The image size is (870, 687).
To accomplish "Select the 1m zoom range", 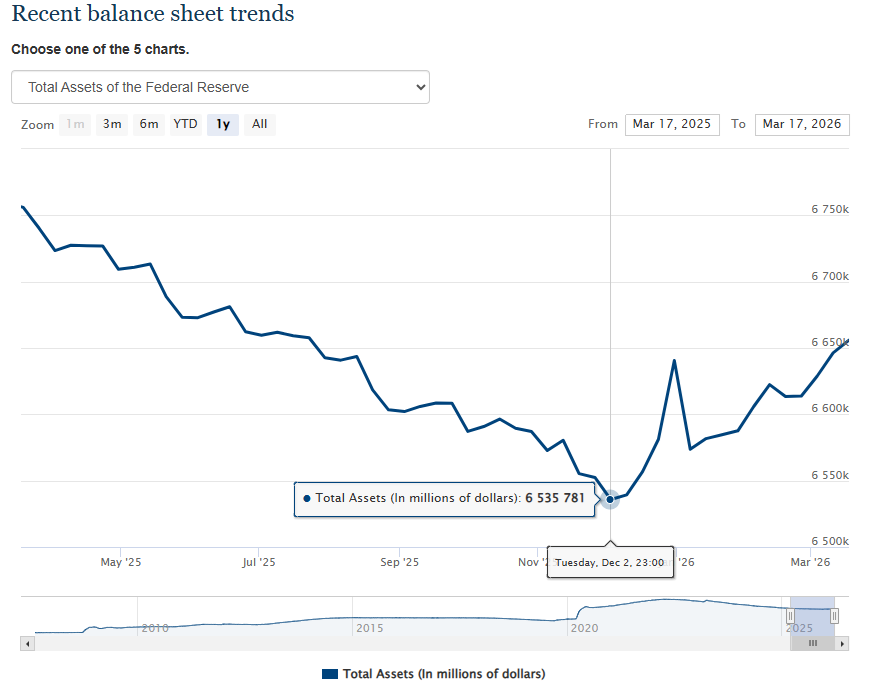I will [75, 124].
